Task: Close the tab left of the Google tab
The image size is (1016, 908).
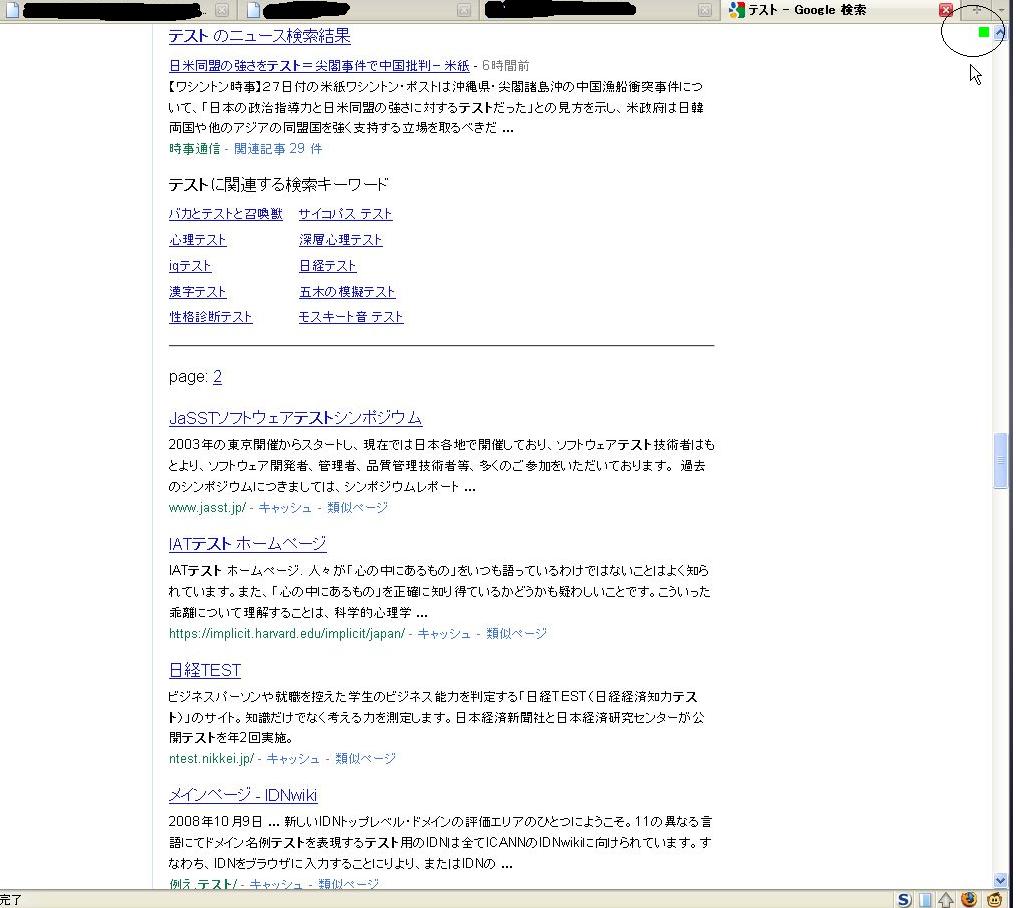Action: pos(704,10)
